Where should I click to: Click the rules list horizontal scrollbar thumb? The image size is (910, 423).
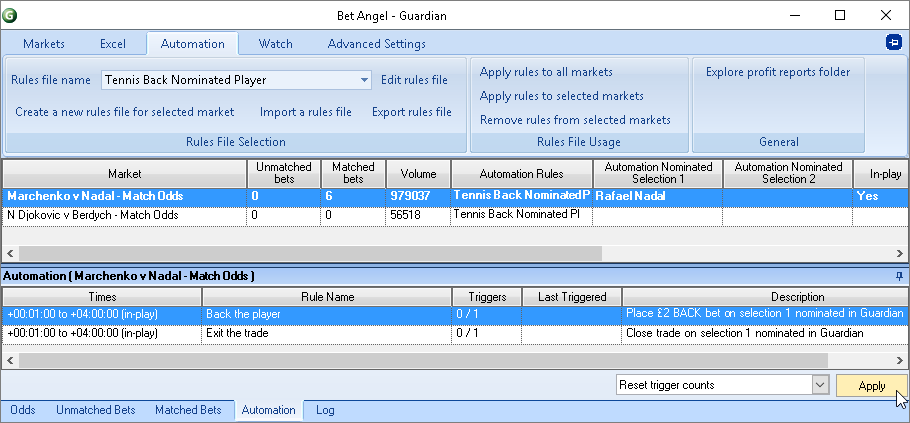[423, 360]
